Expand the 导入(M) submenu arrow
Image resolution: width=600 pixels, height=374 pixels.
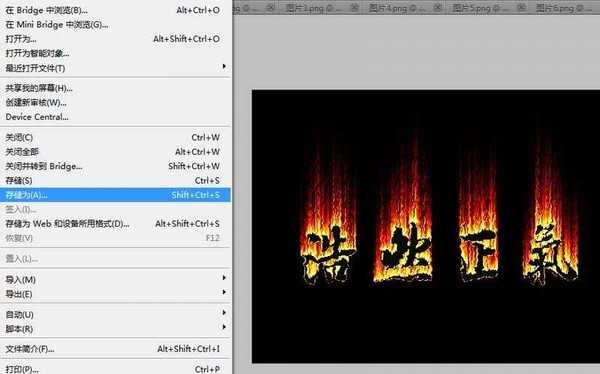click(224, 278)
